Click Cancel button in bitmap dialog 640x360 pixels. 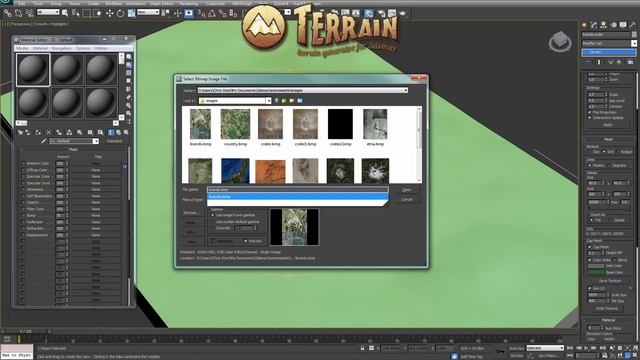(407, 200)
